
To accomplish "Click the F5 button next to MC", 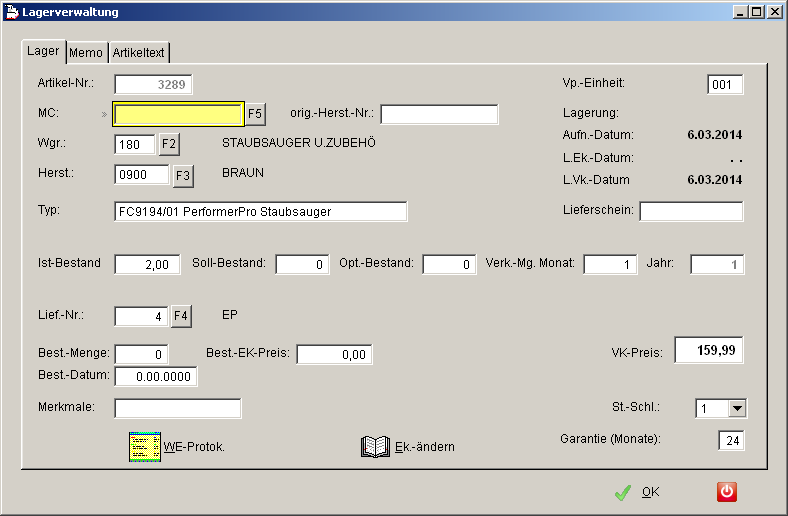I will coord(255,114).
